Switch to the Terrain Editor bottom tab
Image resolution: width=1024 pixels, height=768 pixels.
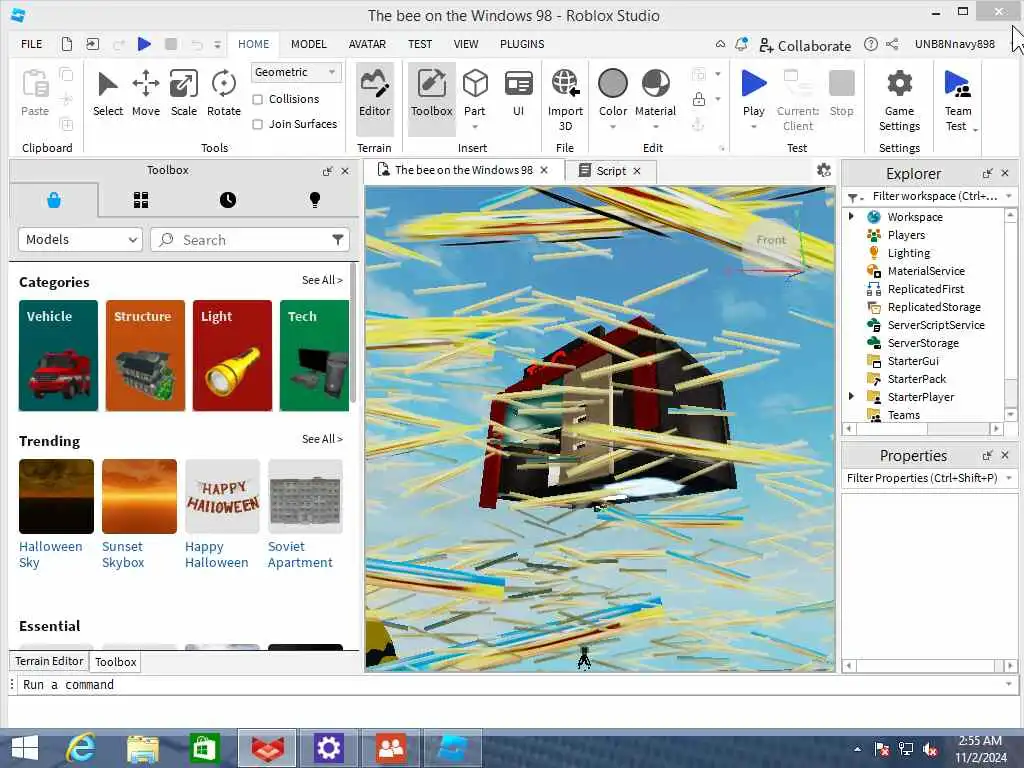click(x=49, y=661)
